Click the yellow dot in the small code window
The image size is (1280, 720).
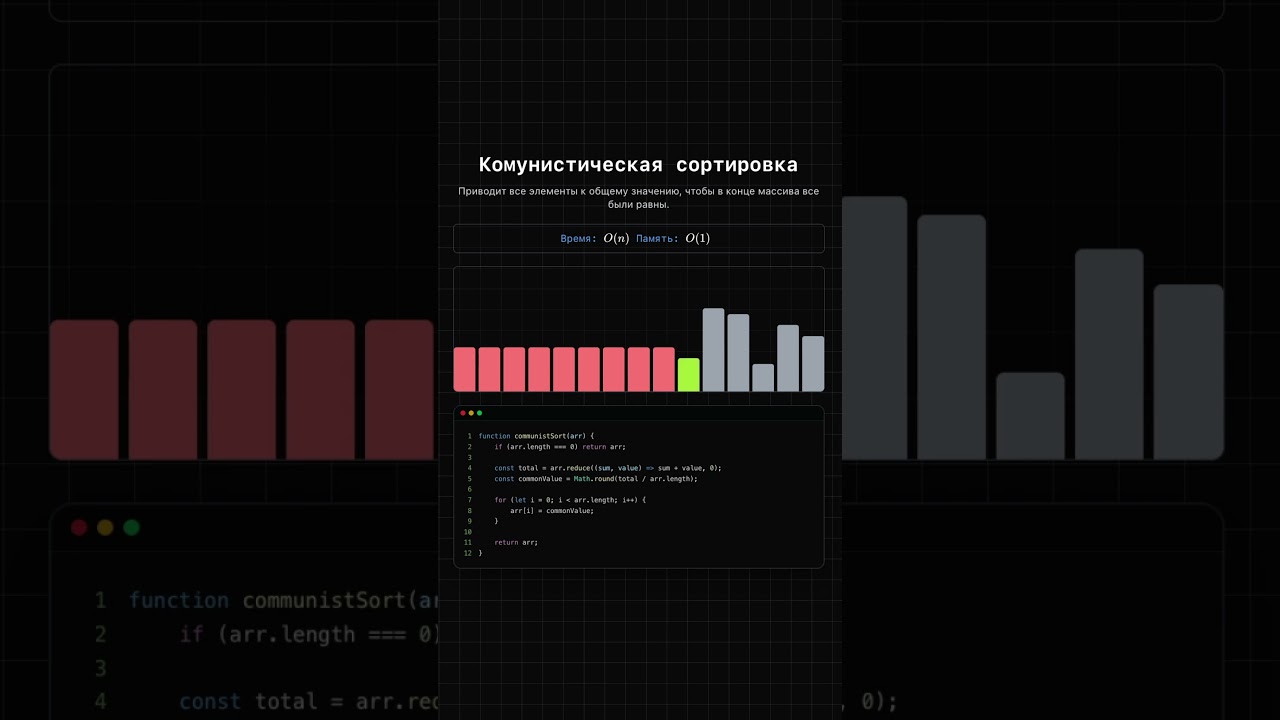tap(471, 413)
